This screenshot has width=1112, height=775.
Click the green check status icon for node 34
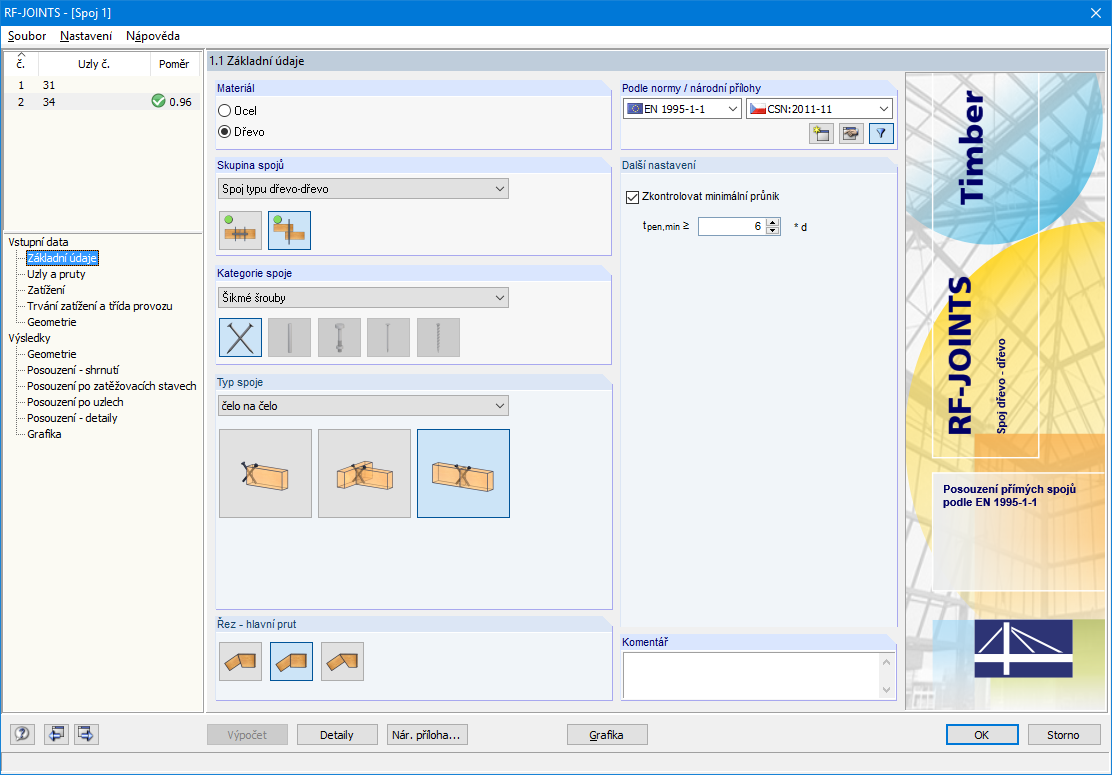click(158, 101)
